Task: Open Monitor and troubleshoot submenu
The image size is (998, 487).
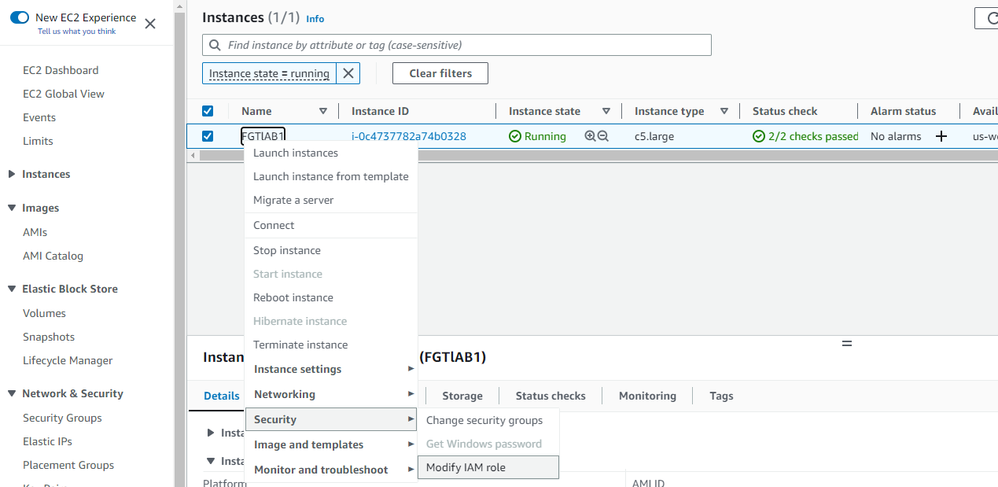Action: pyautogui.click(x=331, y=470)
